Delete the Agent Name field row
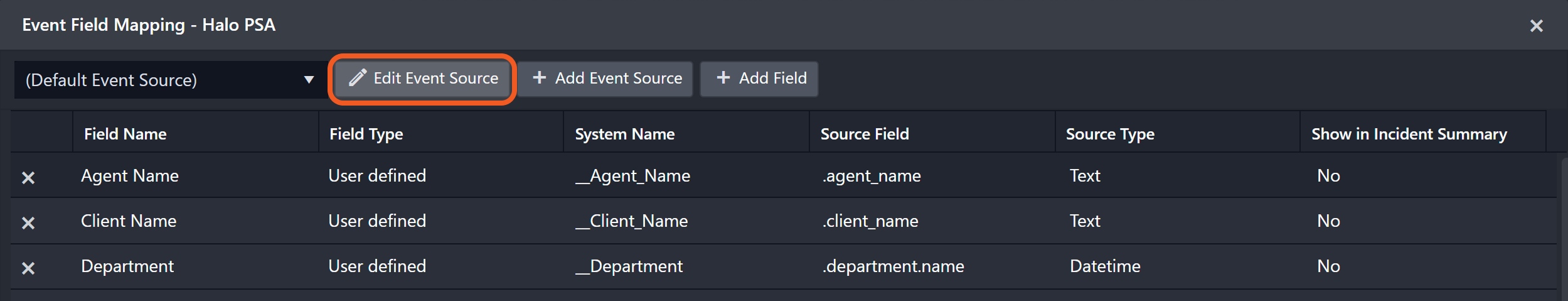Image resolution: width=1568 pixels, height=301 pixels. pyautogui.click(x=28, y=178)
